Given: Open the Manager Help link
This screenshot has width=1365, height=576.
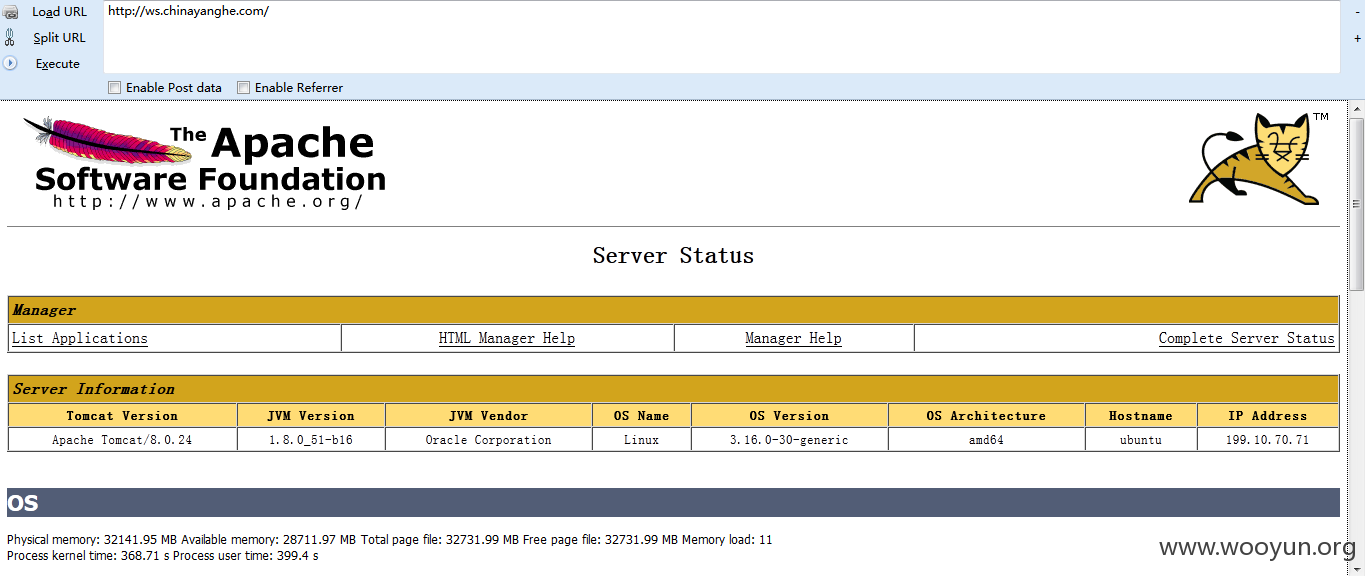Looking at the screenshot, I should click(x=793, y=338).
